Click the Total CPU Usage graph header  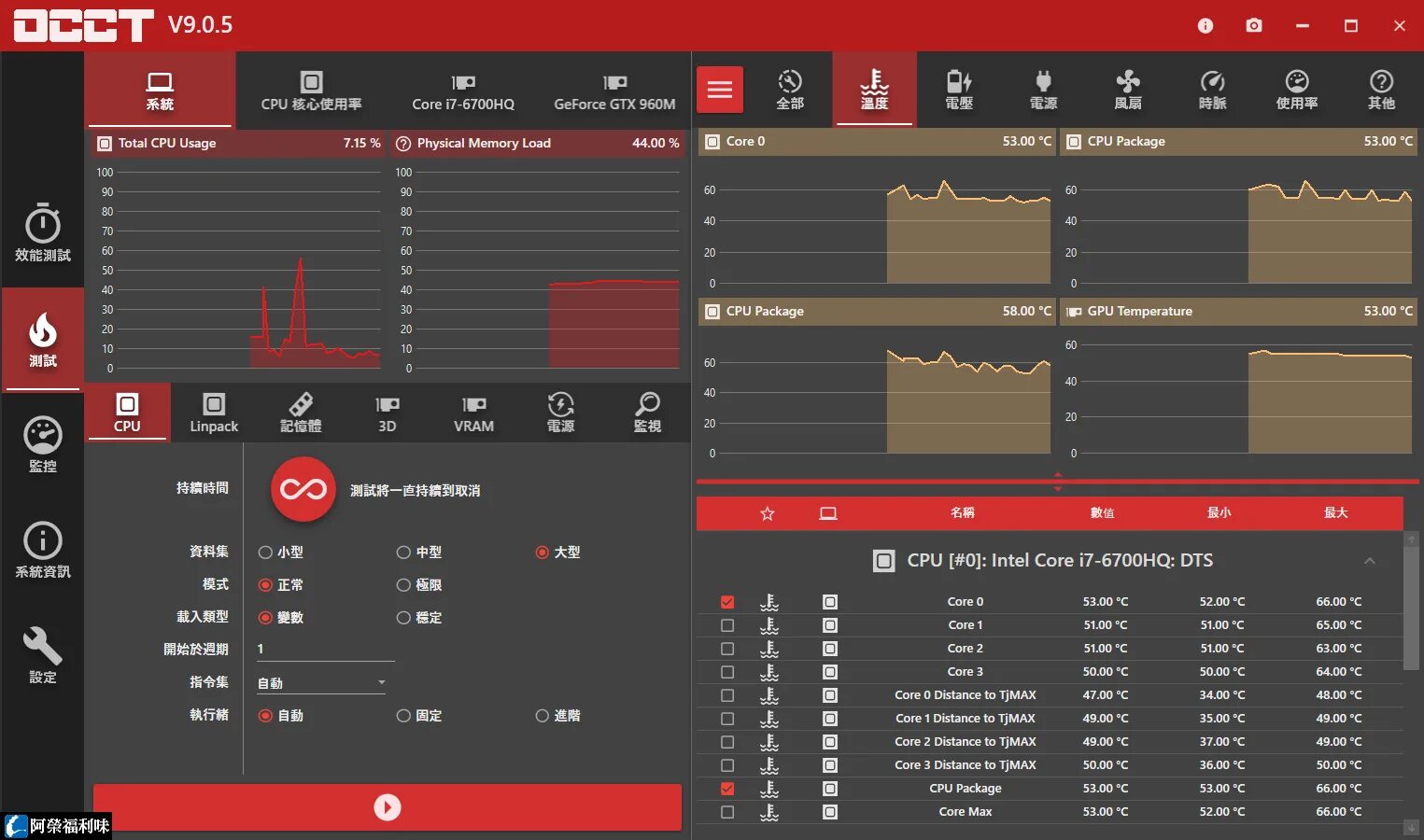coord(238,143)
